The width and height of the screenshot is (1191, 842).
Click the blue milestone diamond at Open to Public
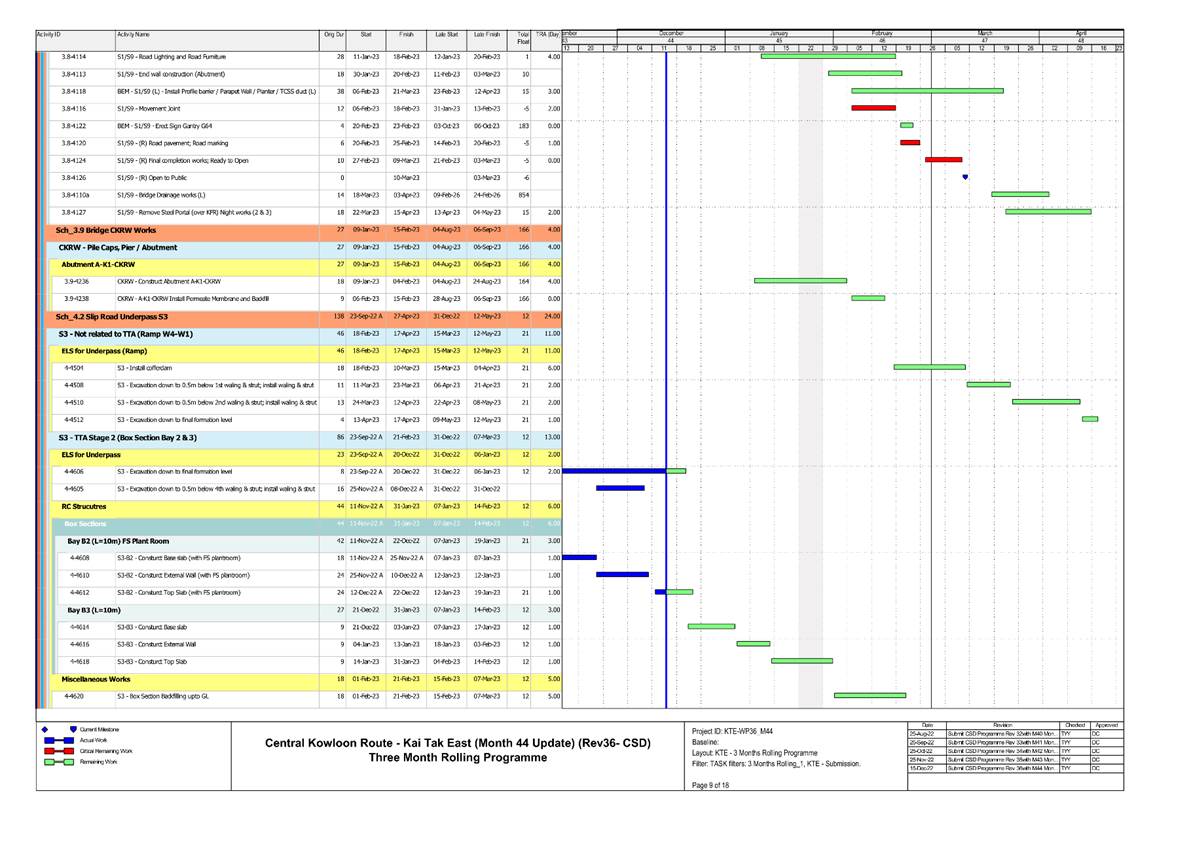[964, 175]
